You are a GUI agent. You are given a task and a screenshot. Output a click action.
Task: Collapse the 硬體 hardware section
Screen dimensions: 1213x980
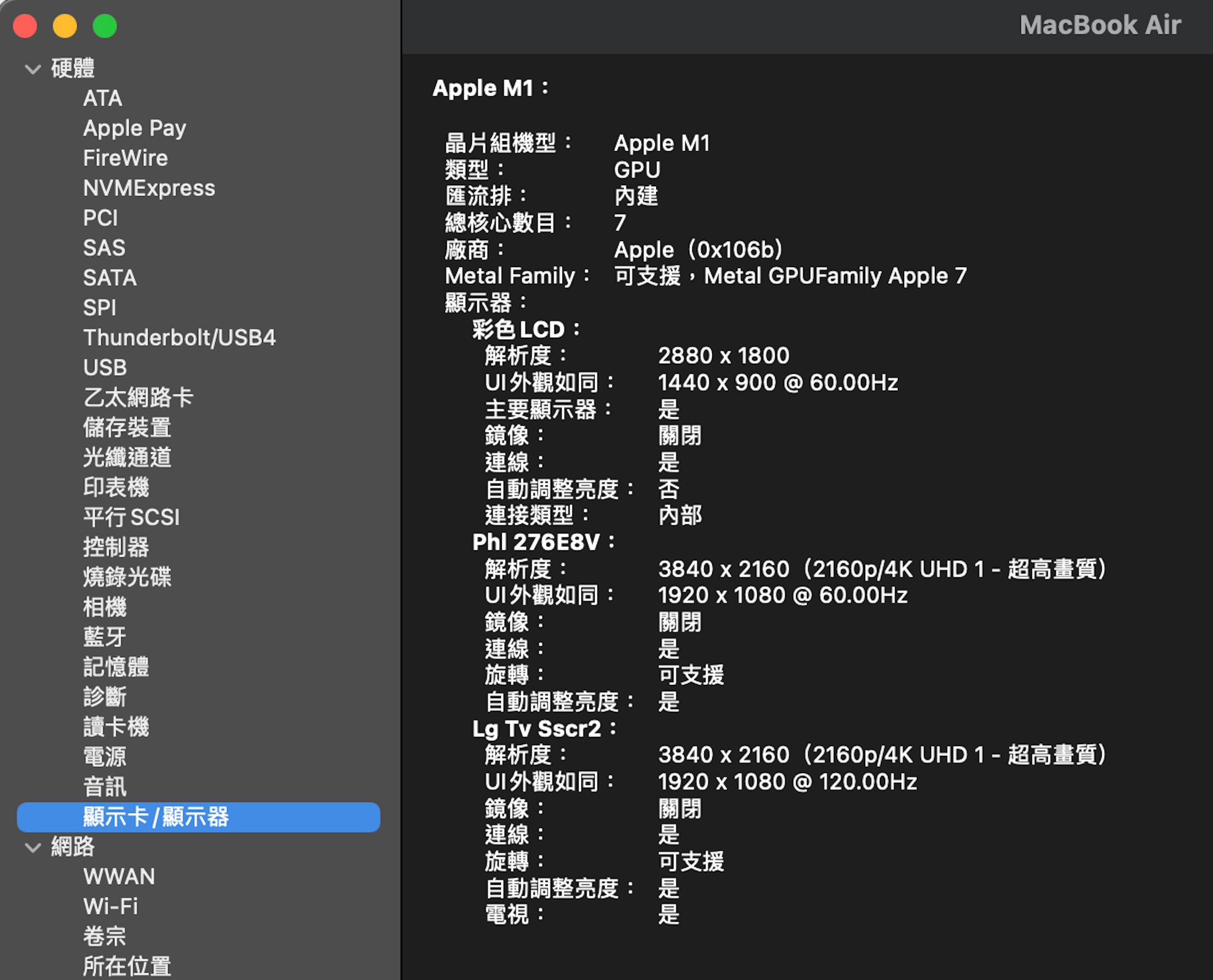click(33, 70)
